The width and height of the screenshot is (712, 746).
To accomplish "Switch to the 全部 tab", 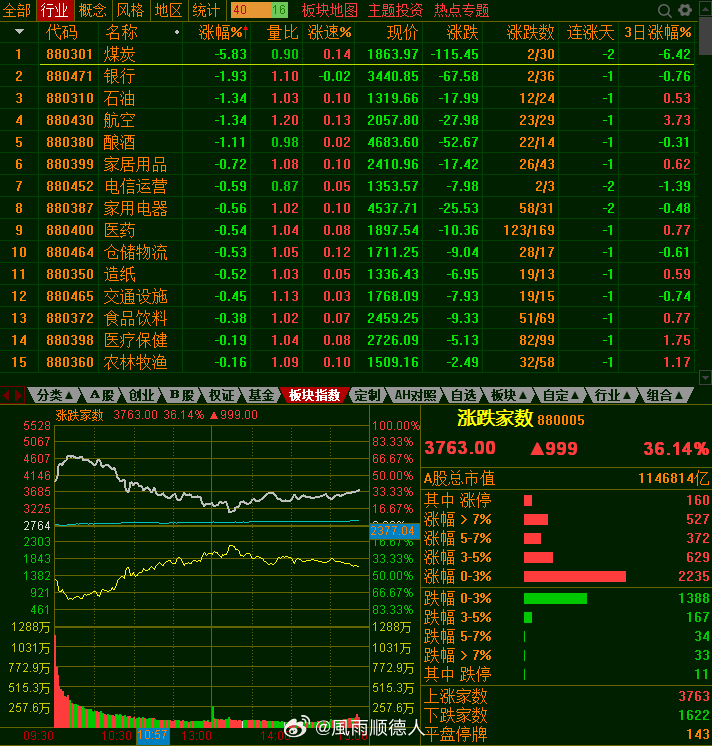I will [17, 10].
